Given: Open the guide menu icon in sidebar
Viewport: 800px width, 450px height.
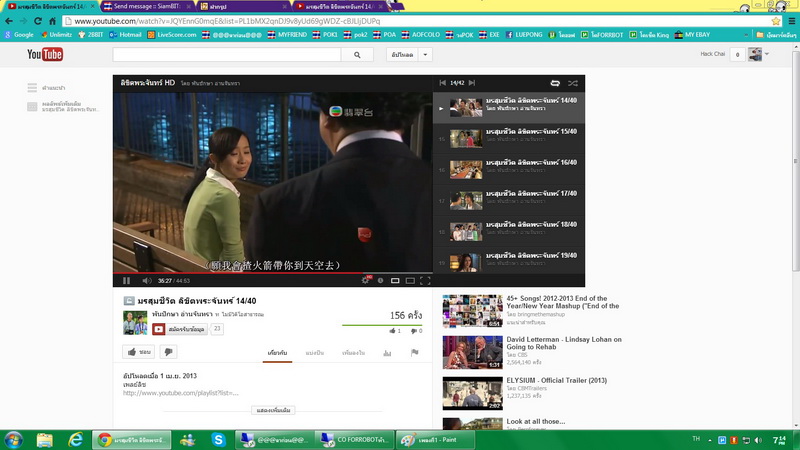Looking at the screenshot, I should 32,88.
